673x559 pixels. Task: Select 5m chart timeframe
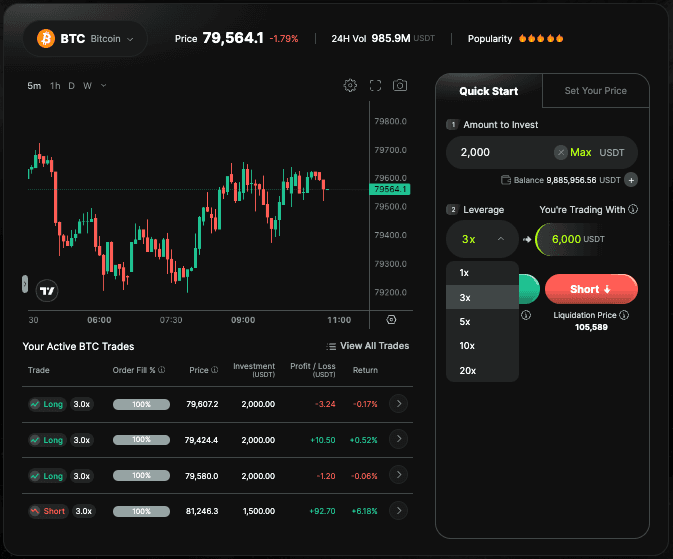(x=34, y=85)
